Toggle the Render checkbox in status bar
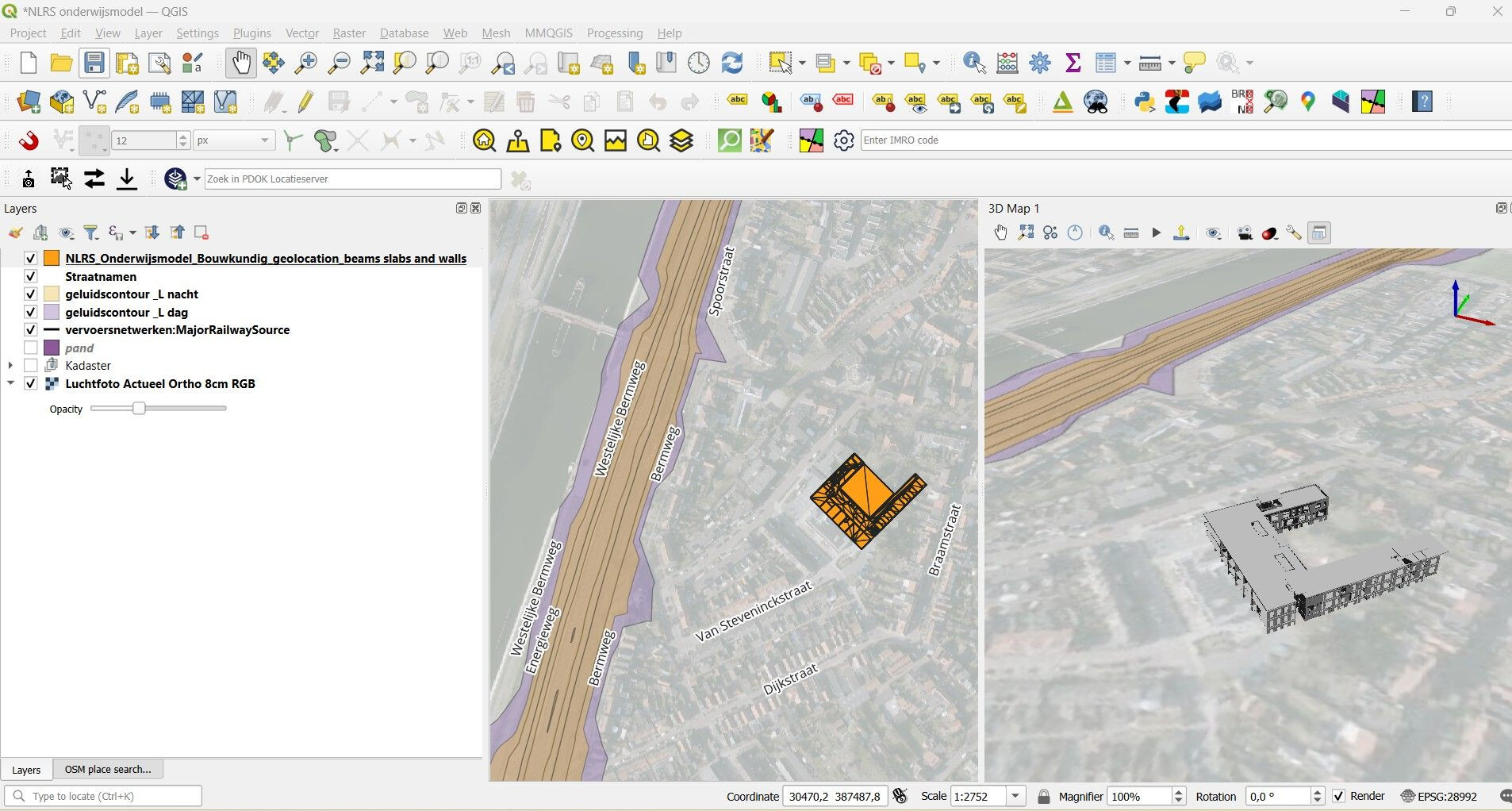1512x811 pixels. click(1339, 797)
